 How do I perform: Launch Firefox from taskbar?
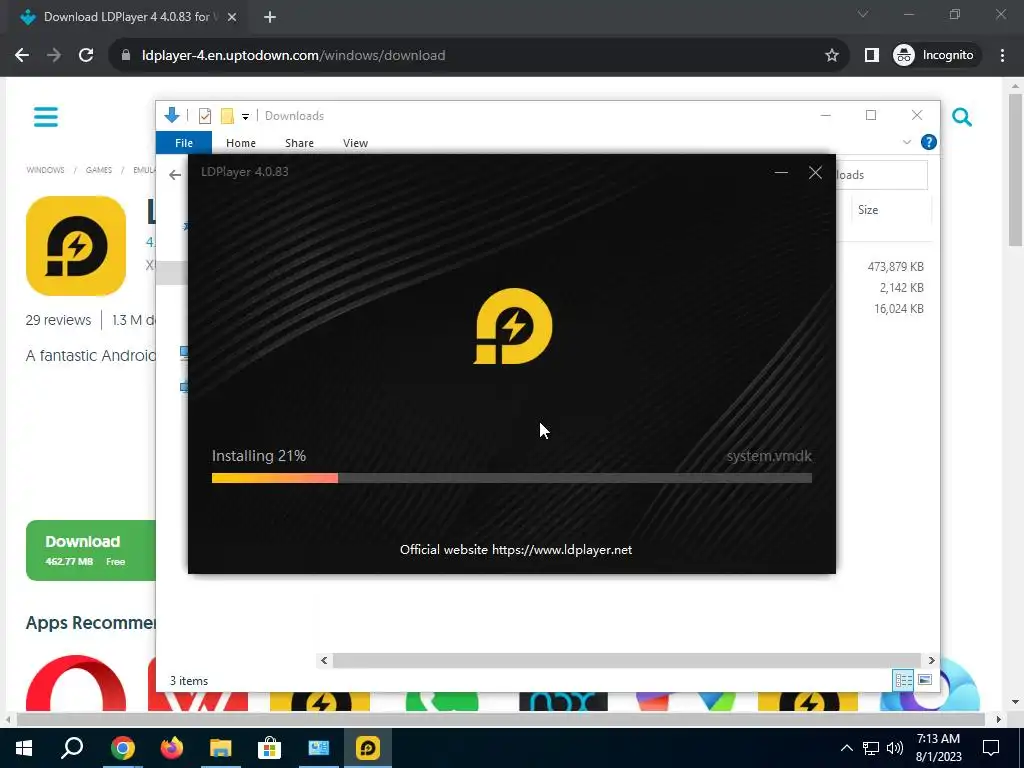pos(172,748)
